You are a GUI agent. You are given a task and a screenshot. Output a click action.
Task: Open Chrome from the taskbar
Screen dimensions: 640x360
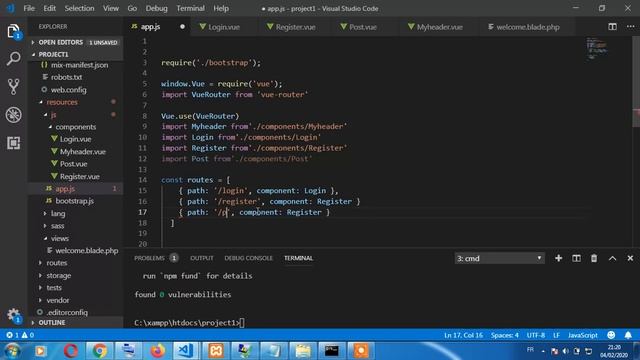99,351
